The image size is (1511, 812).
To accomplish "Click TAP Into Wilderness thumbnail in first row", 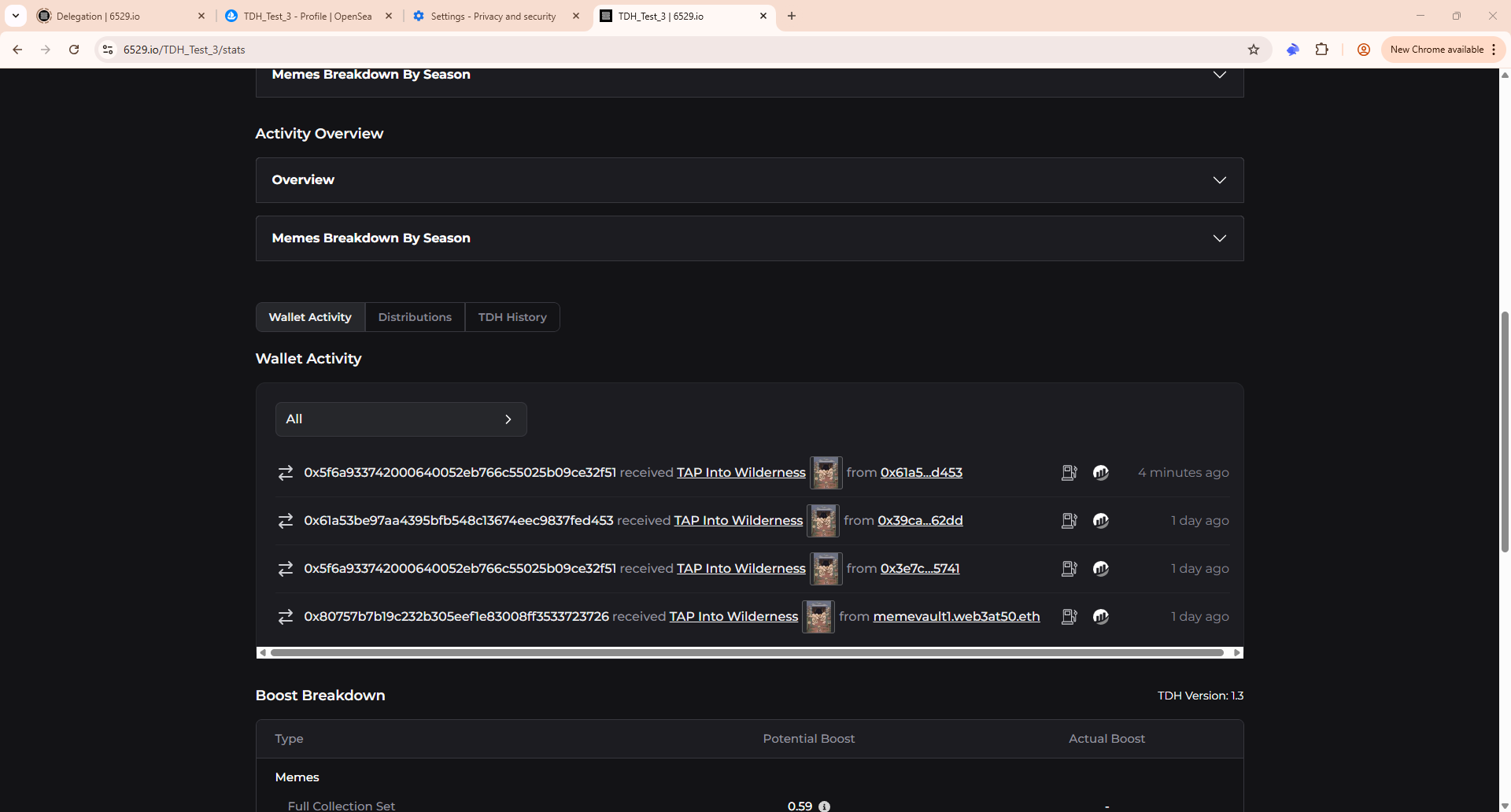I will (826, 473).
